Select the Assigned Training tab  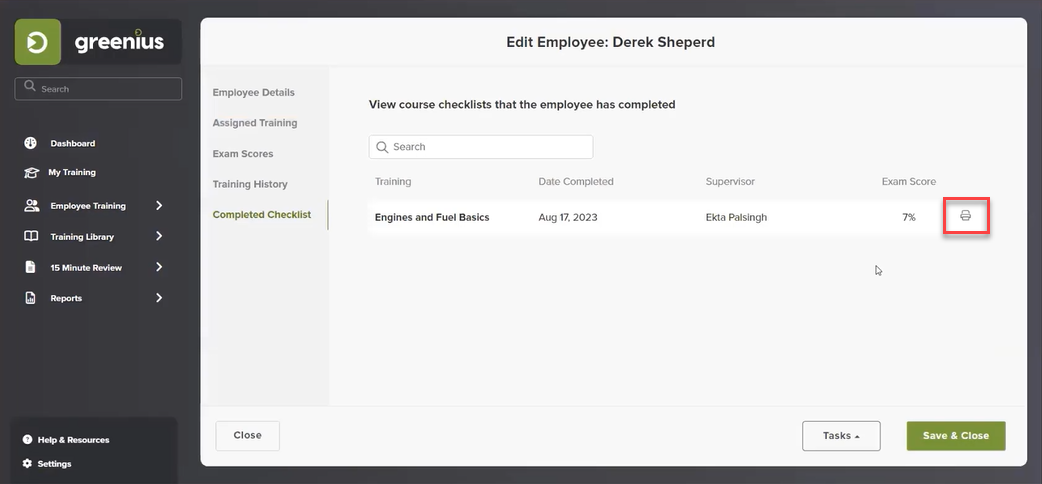[255, 123]
